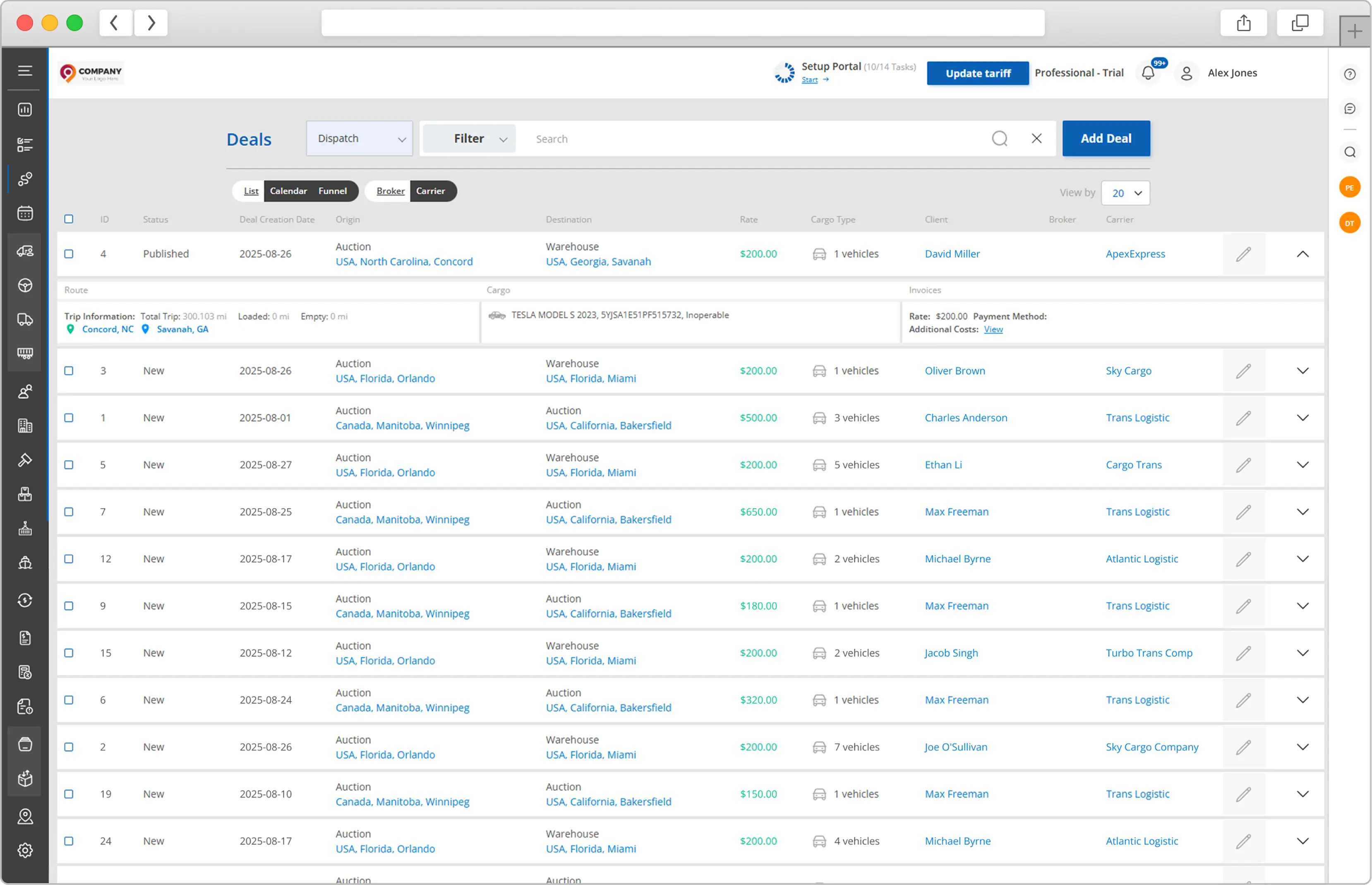Open the View by 20 dropdown
The image size is (1372, 885).
pyautogui.click(x=1125, y=193)
